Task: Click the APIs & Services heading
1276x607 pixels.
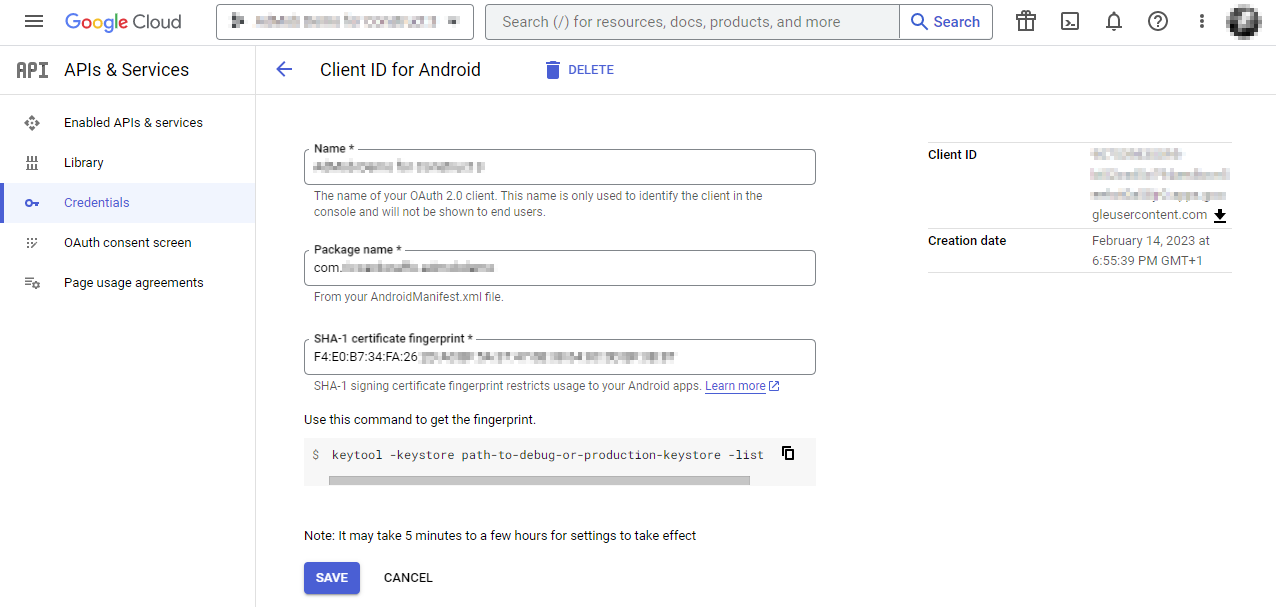Action: pos(127,70)
